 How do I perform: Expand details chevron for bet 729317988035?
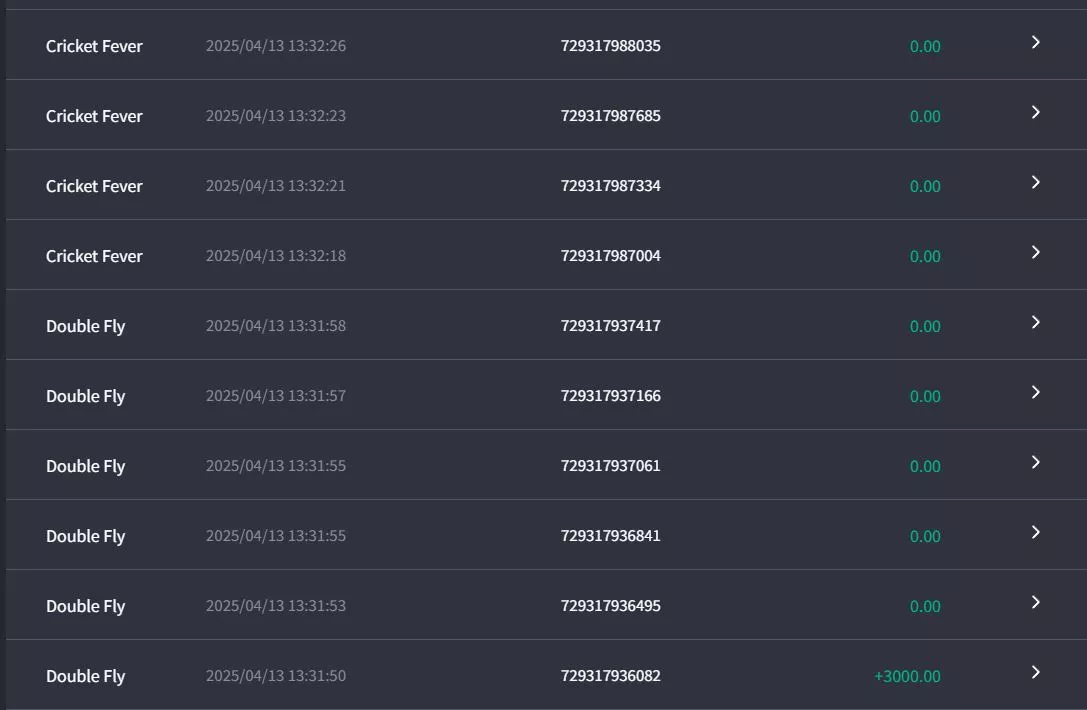(1036, 42)
